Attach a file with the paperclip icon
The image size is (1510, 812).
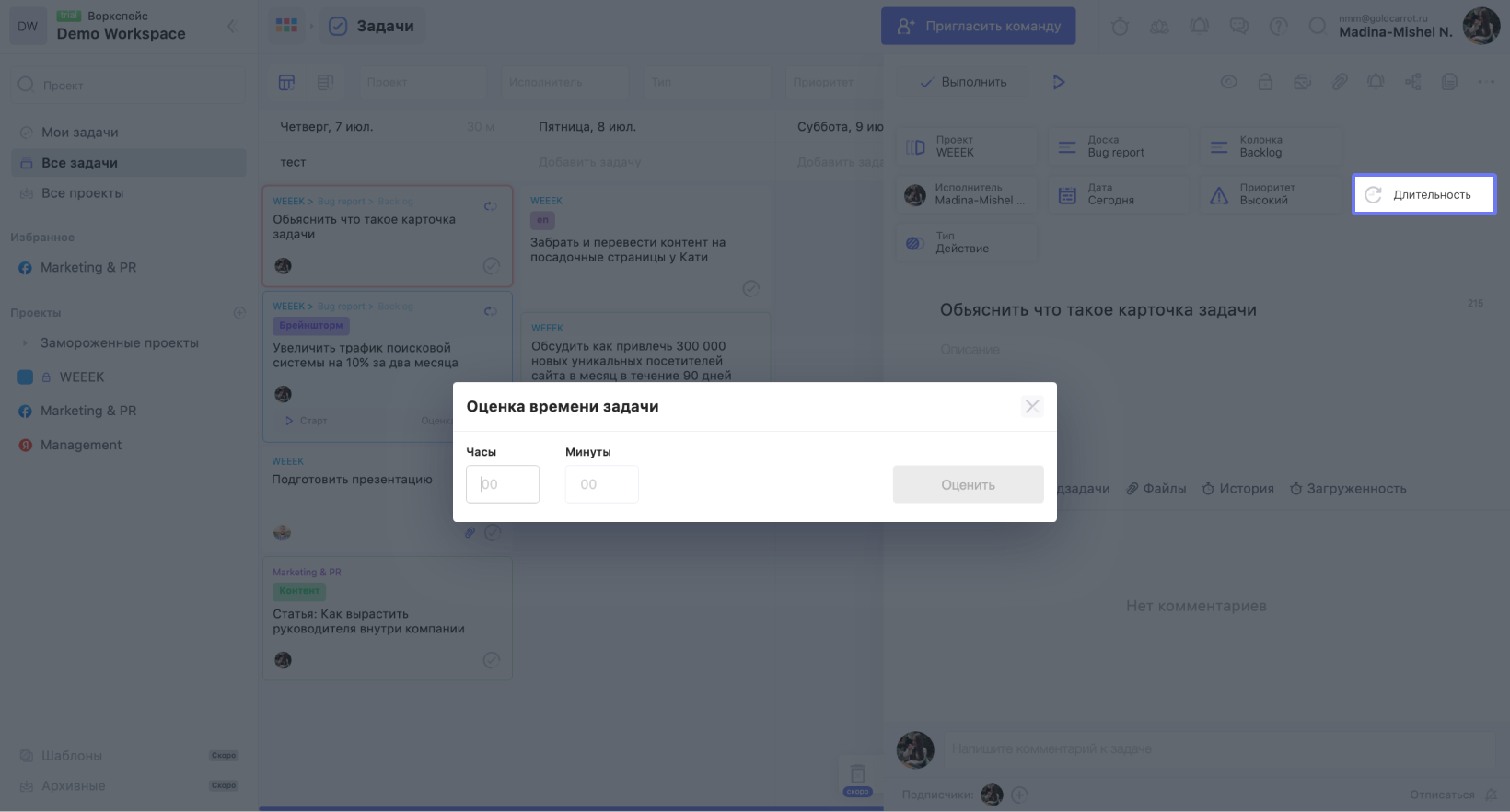1340,82
